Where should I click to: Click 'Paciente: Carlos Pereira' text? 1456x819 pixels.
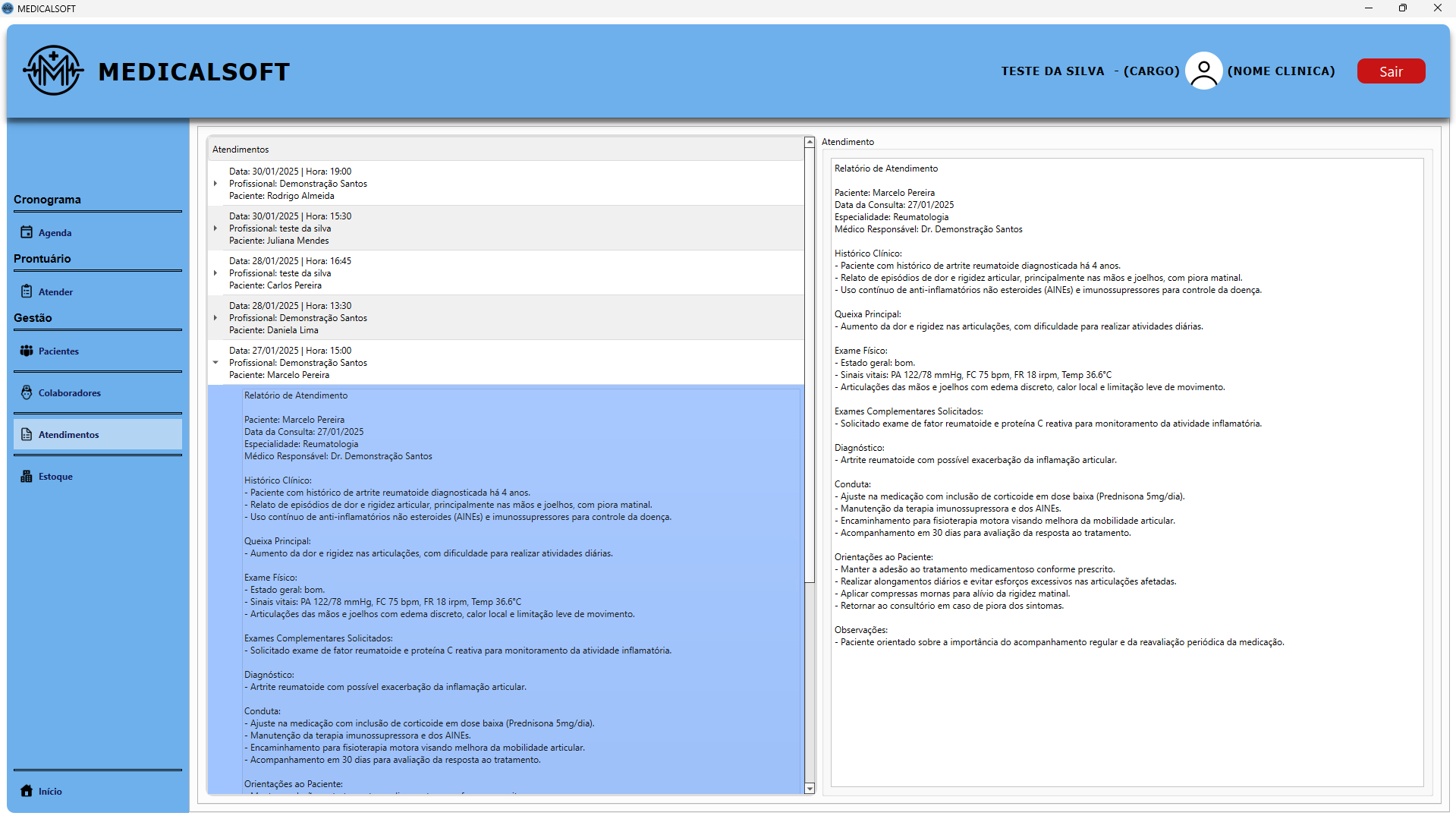[x=275, y=285]
